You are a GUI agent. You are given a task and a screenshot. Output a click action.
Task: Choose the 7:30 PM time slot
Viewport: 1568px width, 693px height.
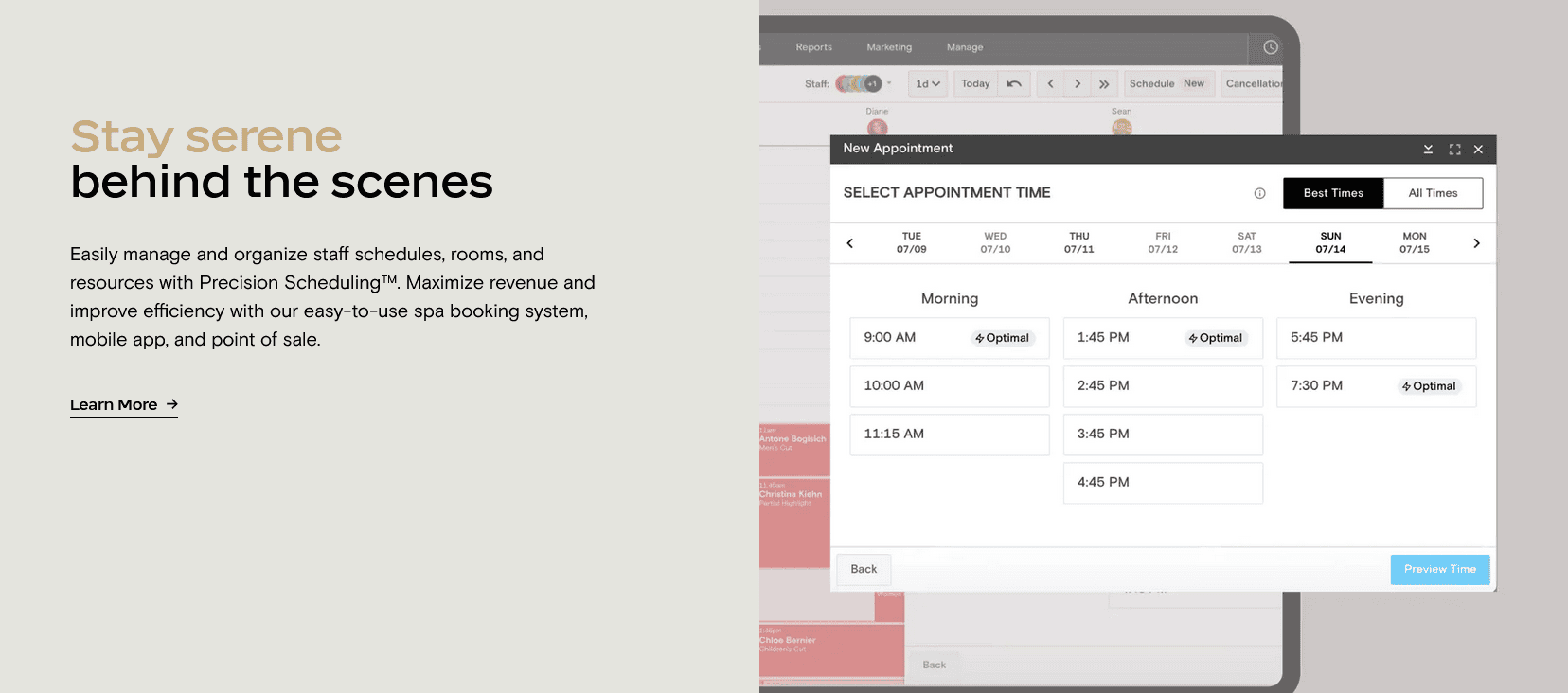(x=1377, y=386)
